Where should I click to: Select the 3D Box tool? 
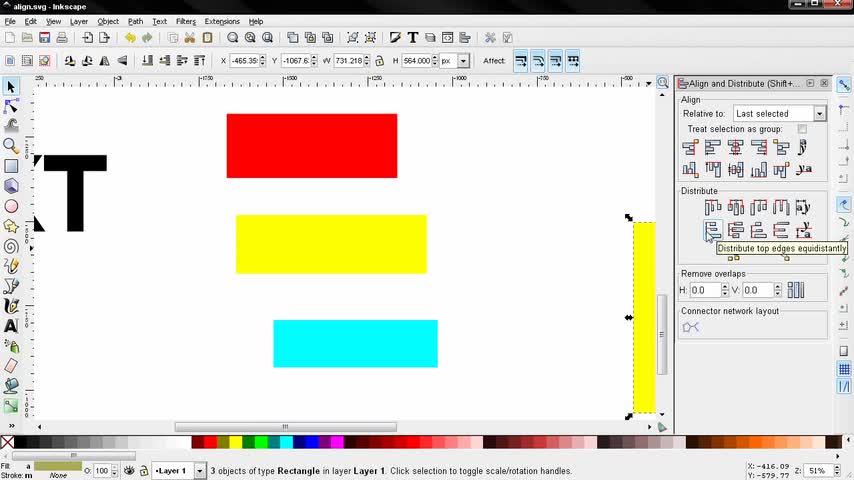pyautogui.click(x=11, y=186)
